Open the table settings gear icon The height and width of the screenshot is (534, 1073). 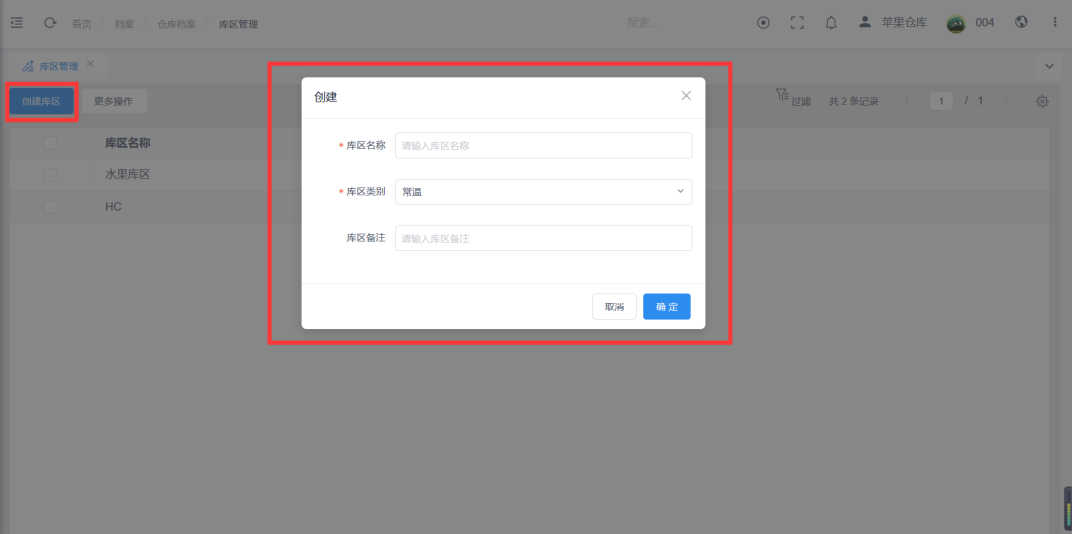(x=1042, y=101)
